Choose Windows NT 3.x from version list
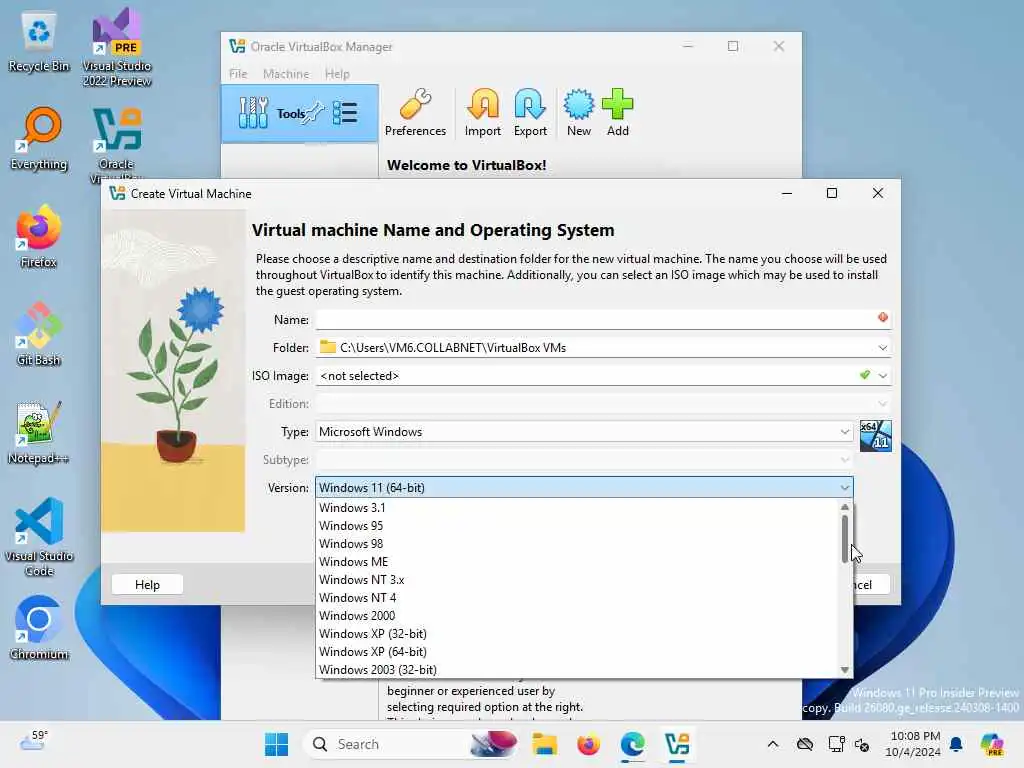 tap(577, 580)
